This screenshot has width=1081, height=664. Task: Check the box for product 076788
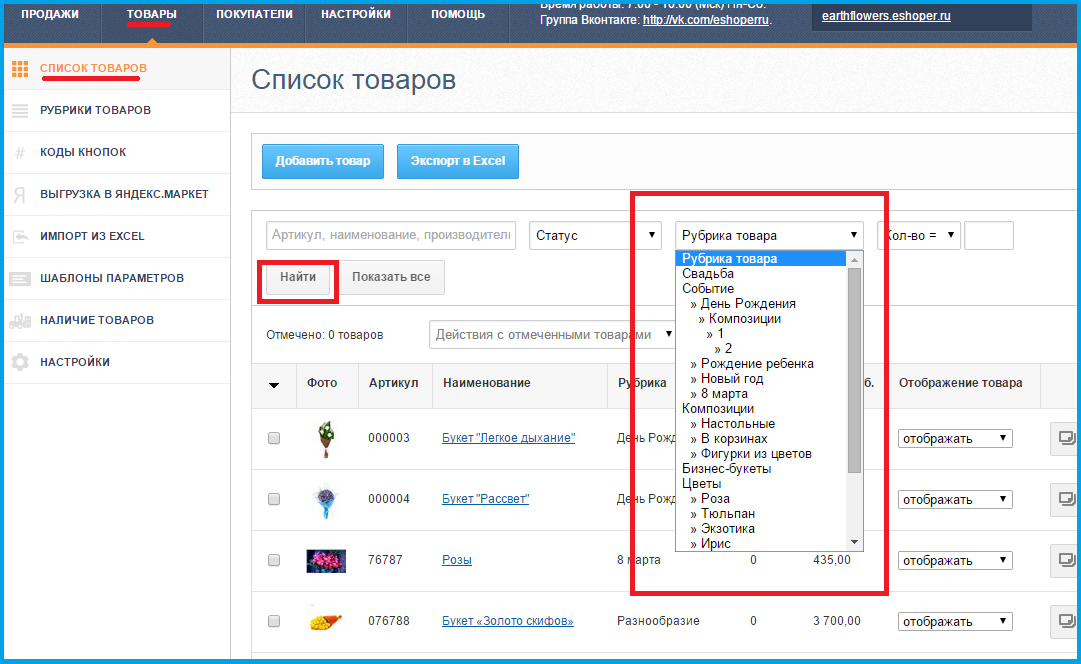[274, 621]
